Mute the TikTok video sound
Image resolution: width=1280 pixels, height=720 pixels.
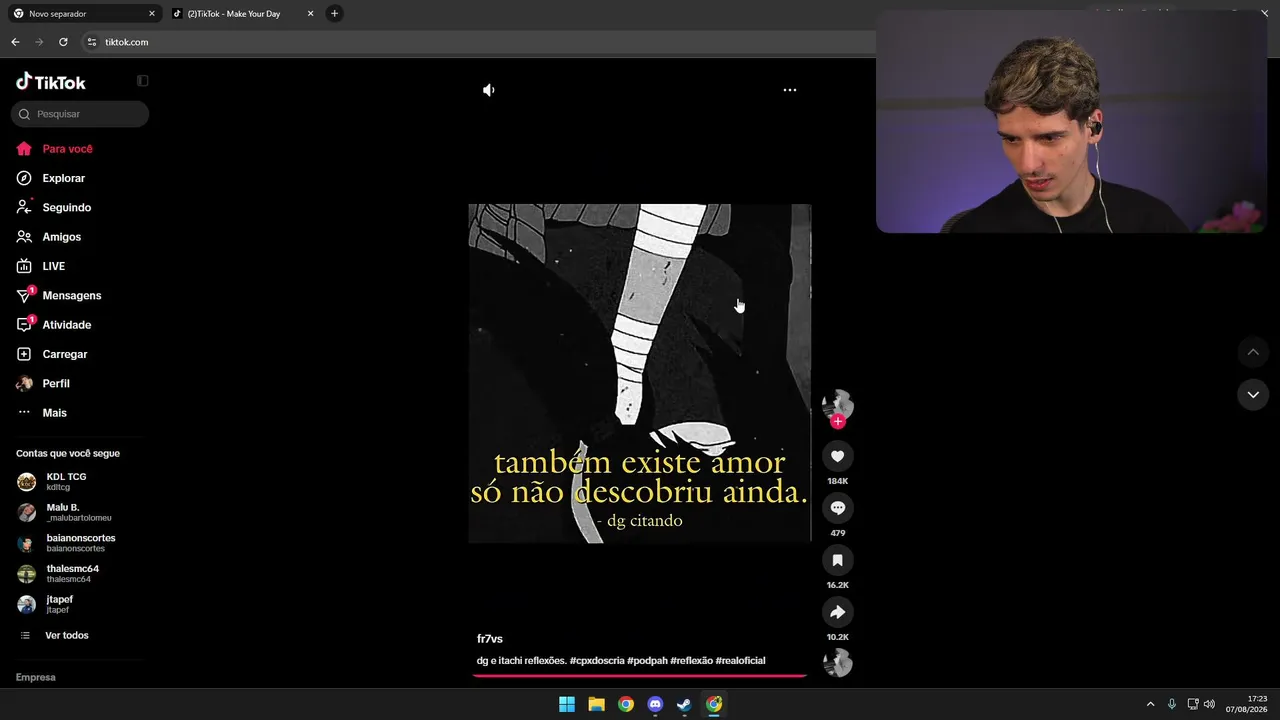coord(488,90)
